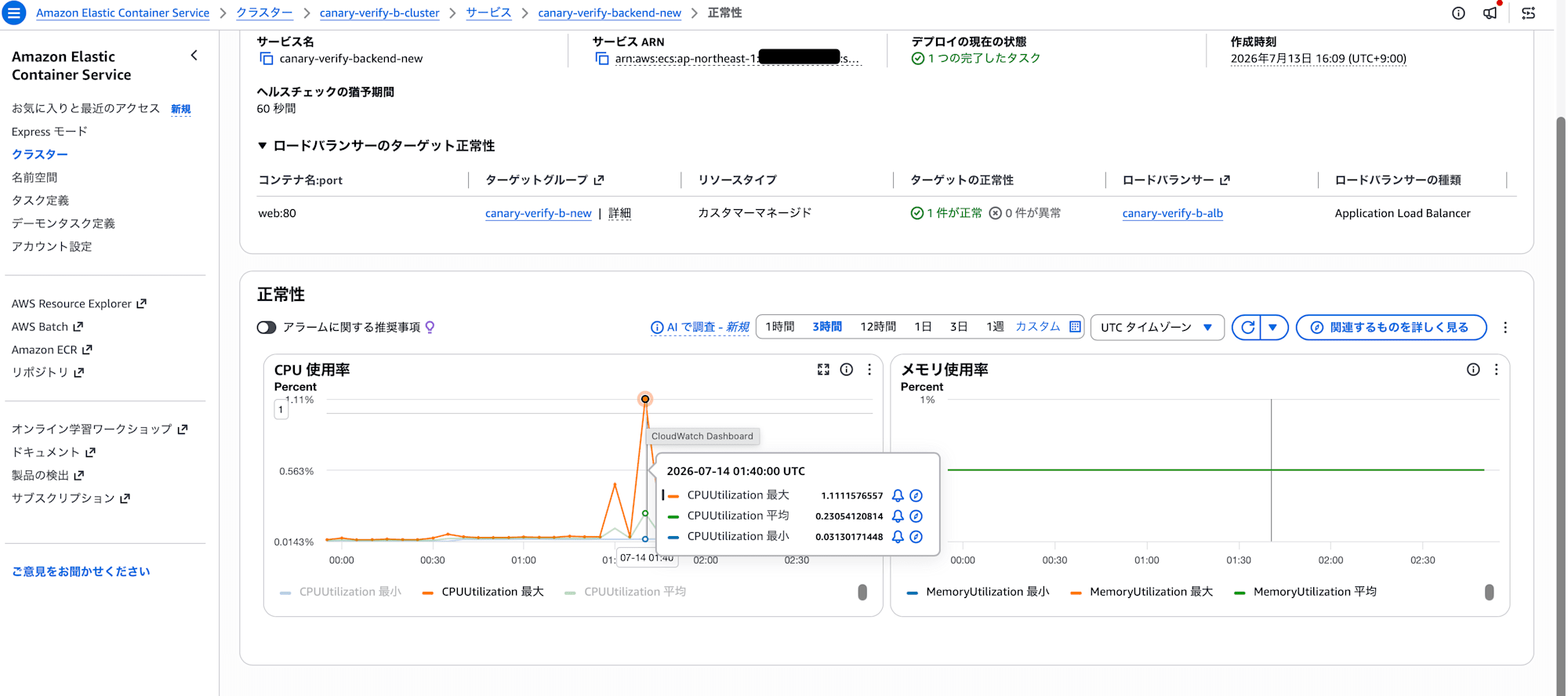Create alarm for CPUUtilization 最大

898,495
